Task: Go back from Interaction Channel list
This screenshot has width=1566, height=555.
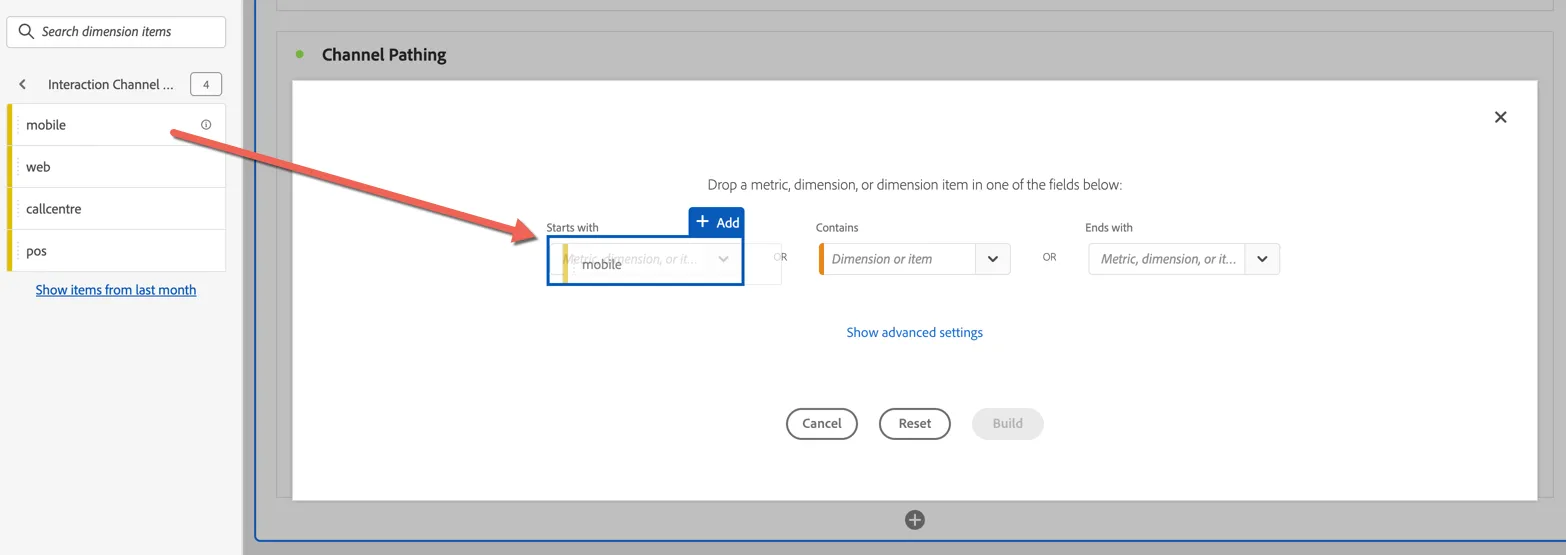Action: pos(23,85)
